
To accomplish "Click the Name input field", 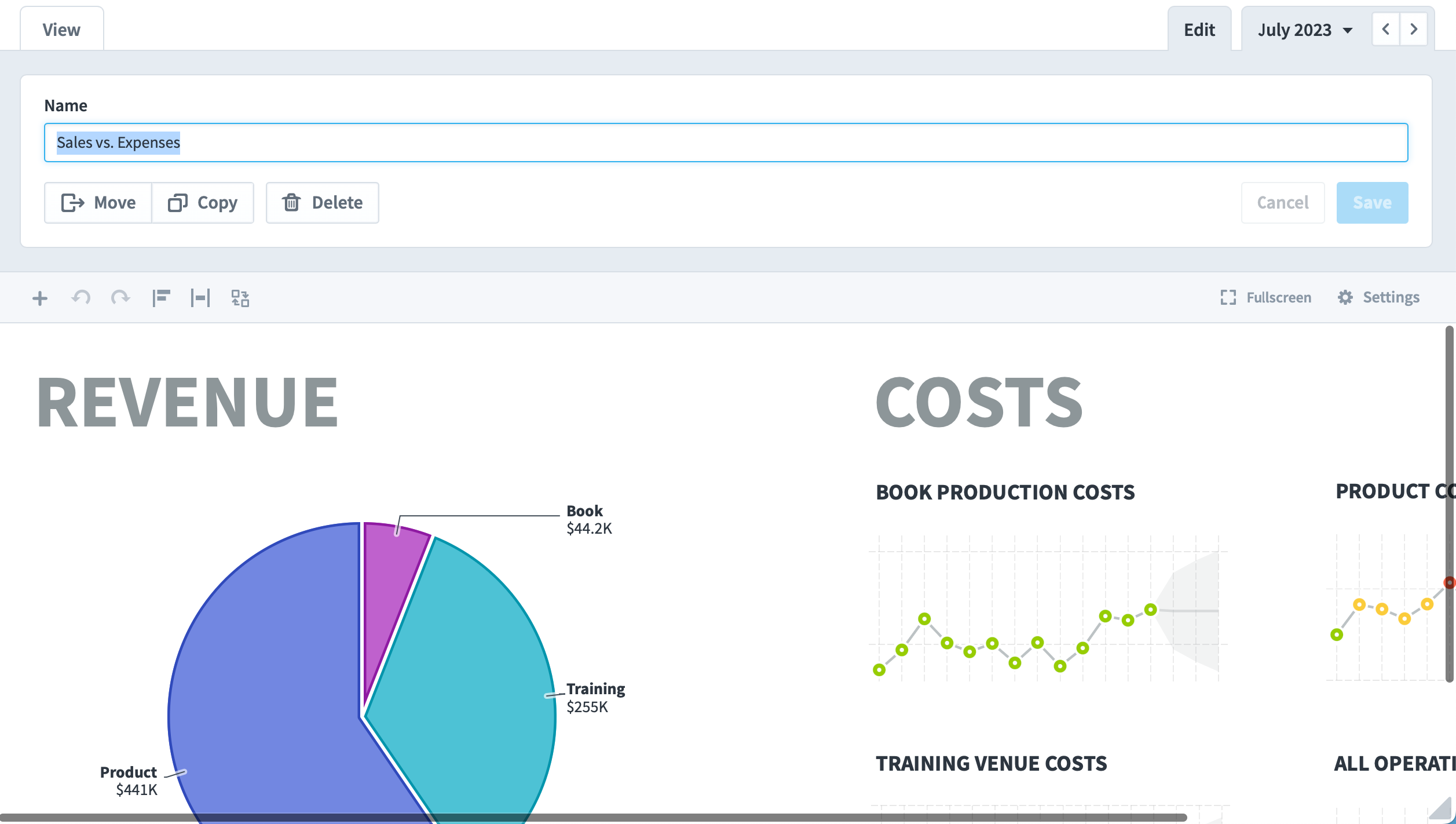I will (726, 143).
